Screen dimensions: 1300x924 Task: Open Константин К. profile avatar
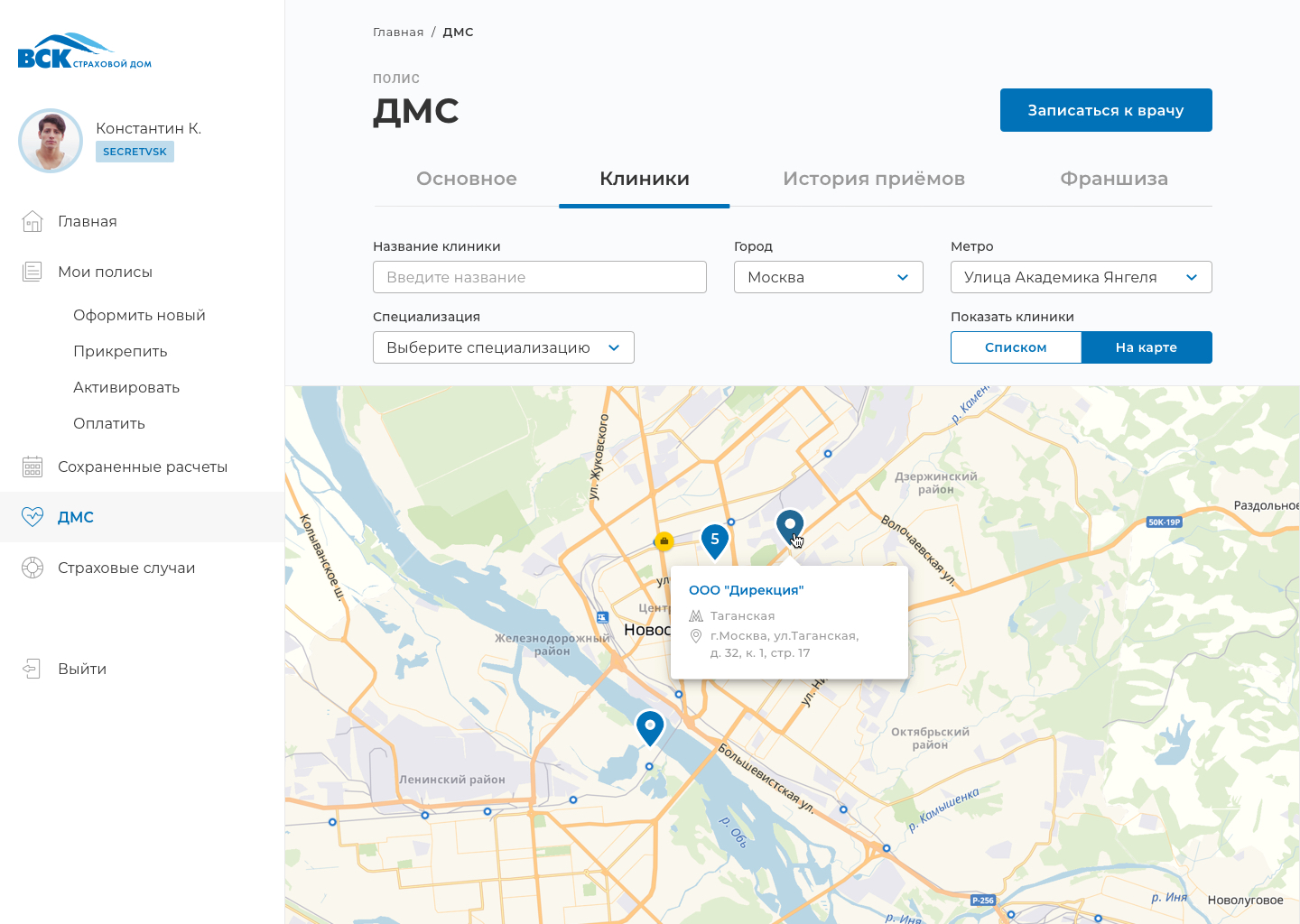(x=51, y=141)
